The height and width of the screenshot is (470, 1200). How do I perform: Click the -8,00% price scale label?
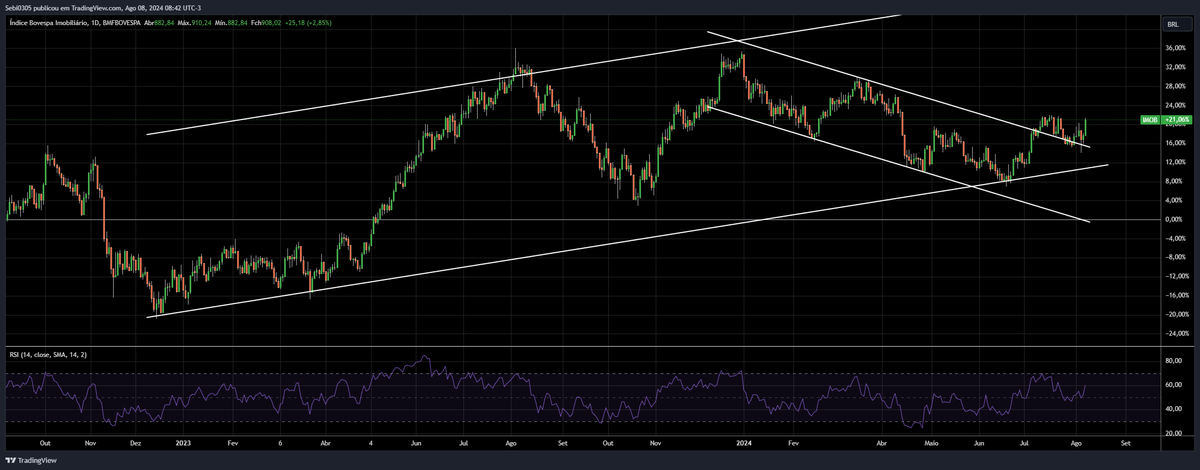click(x=1174, y=257)
